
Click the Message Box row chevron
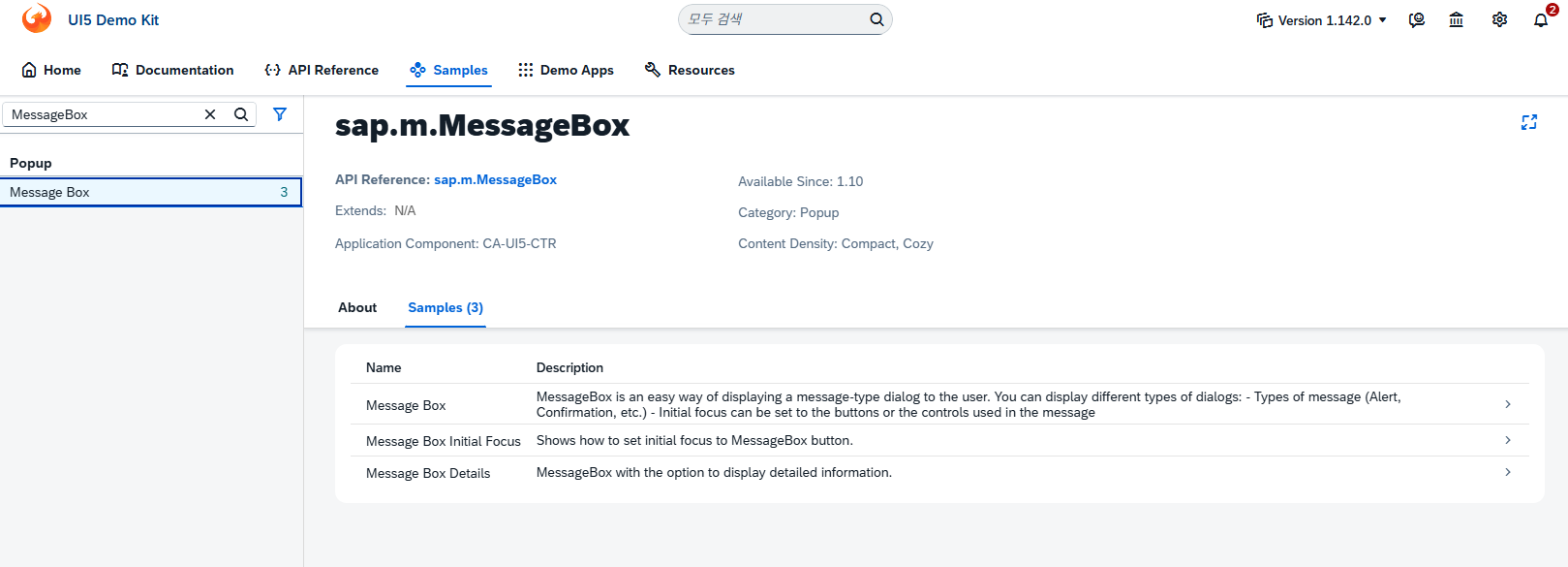[x=1508, y=404]
